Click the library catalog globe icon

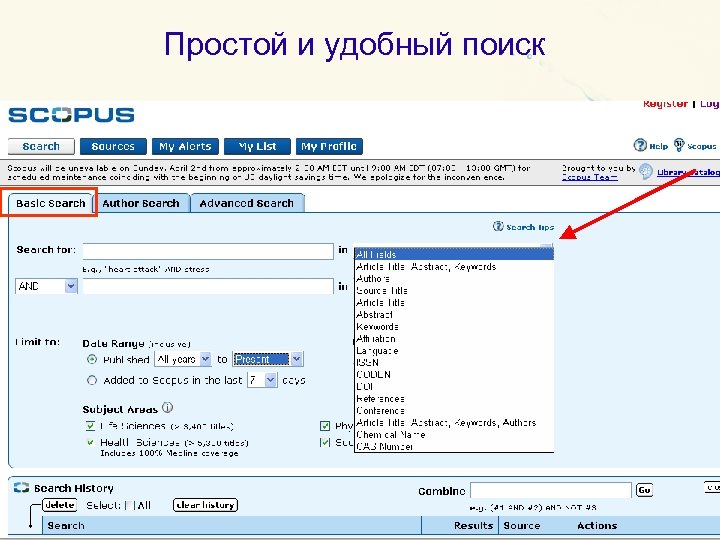pos(646,172)
